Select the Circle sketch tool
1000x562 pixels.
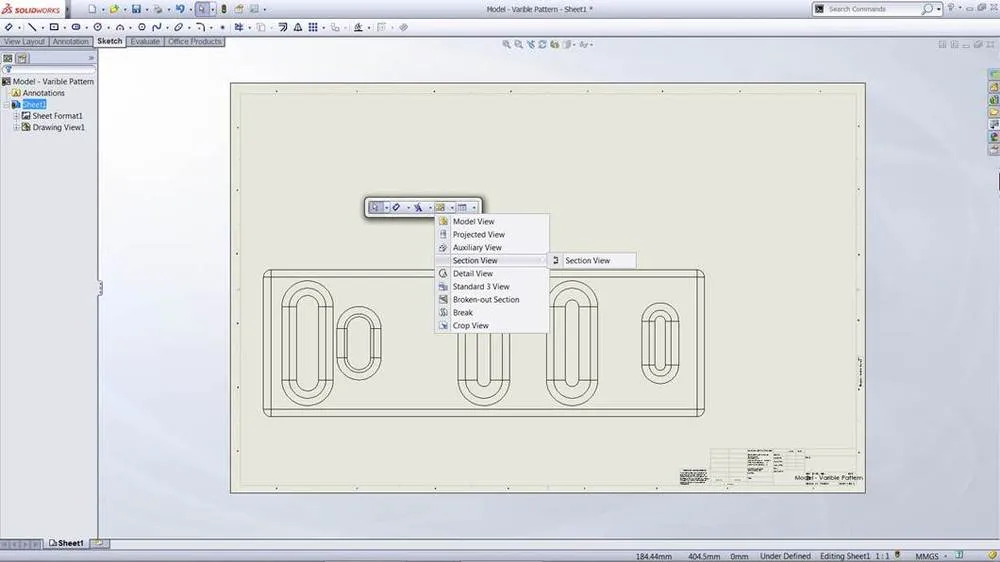point(98,27)
